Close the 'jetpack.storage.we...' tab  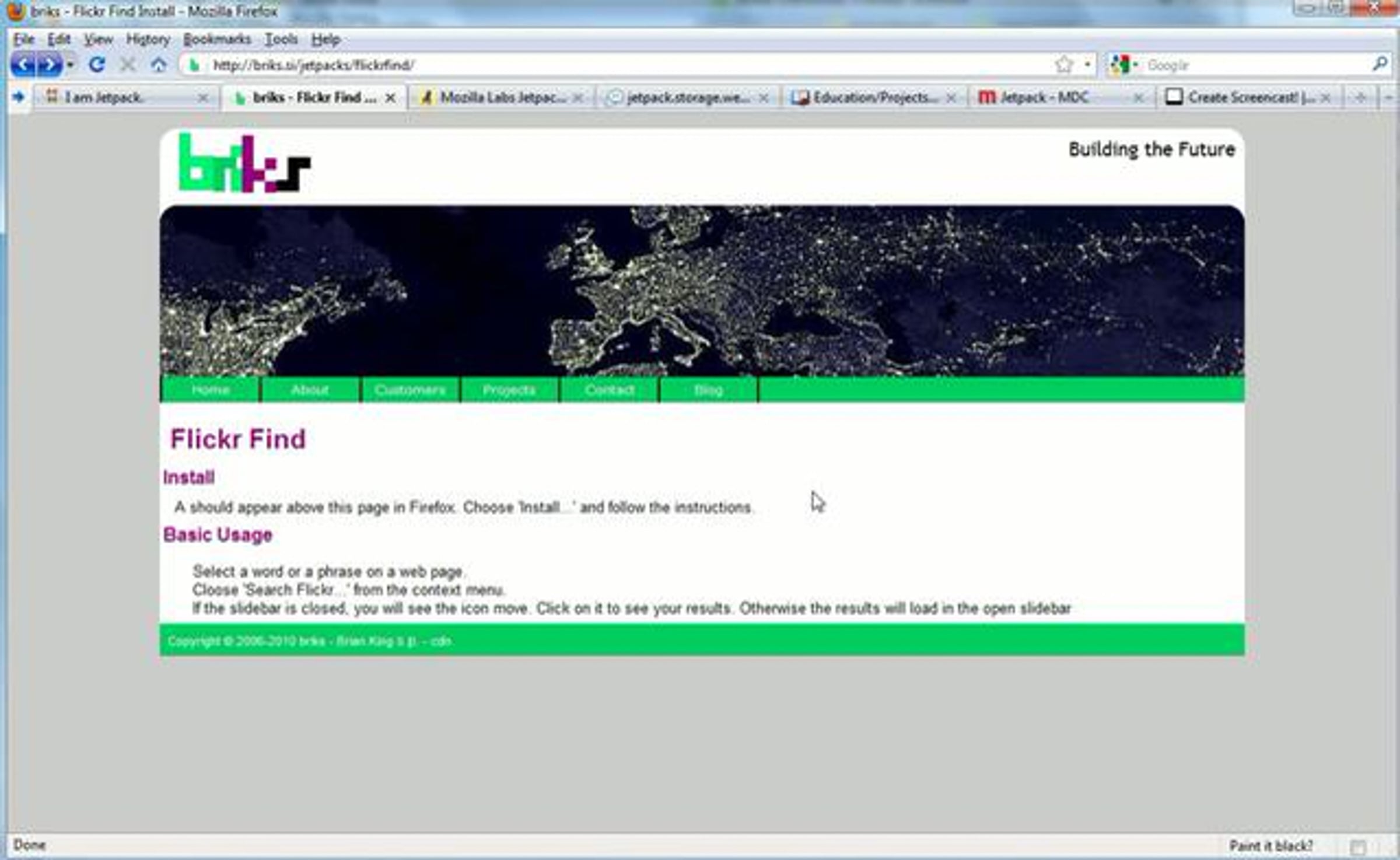(x=764, y=98)
